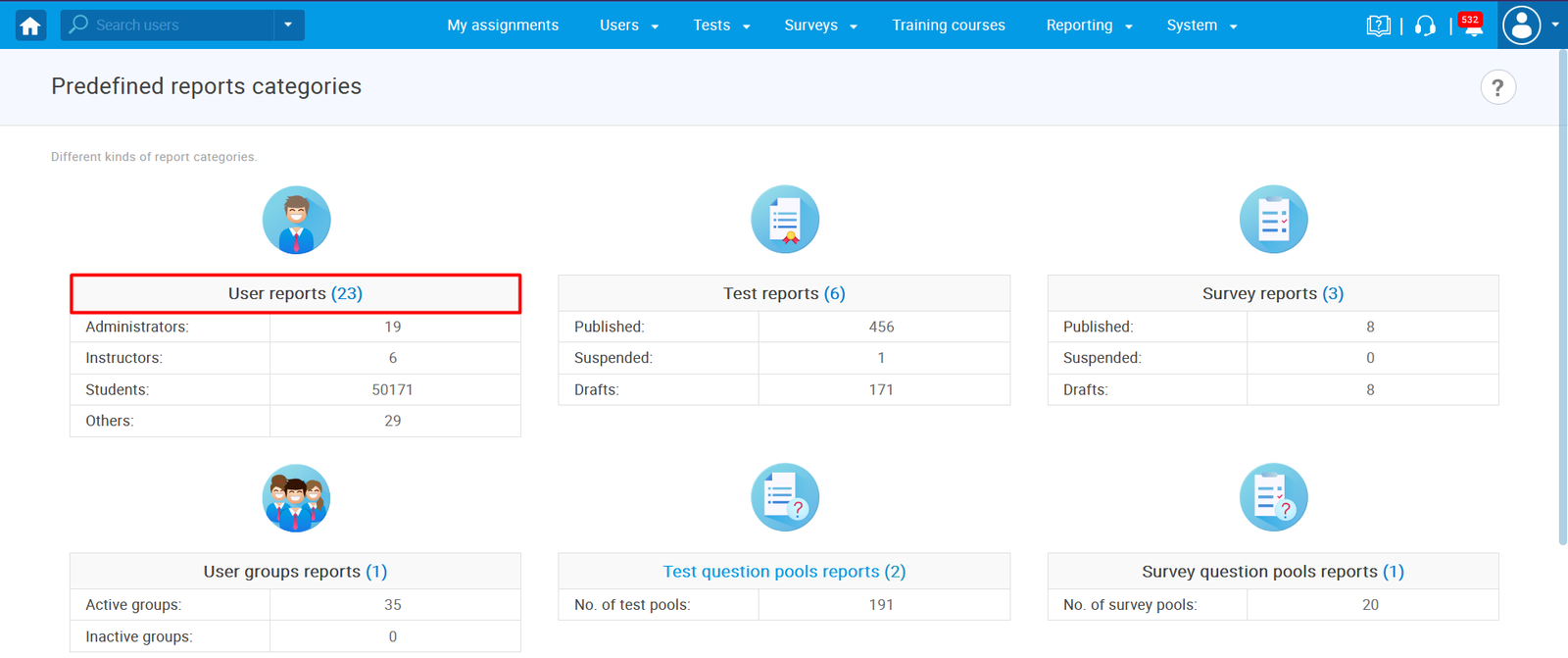1568x658 pixels.
Task: Click the user profile avatar icon
Action: pyautogui.click(x=1521, y=25)
